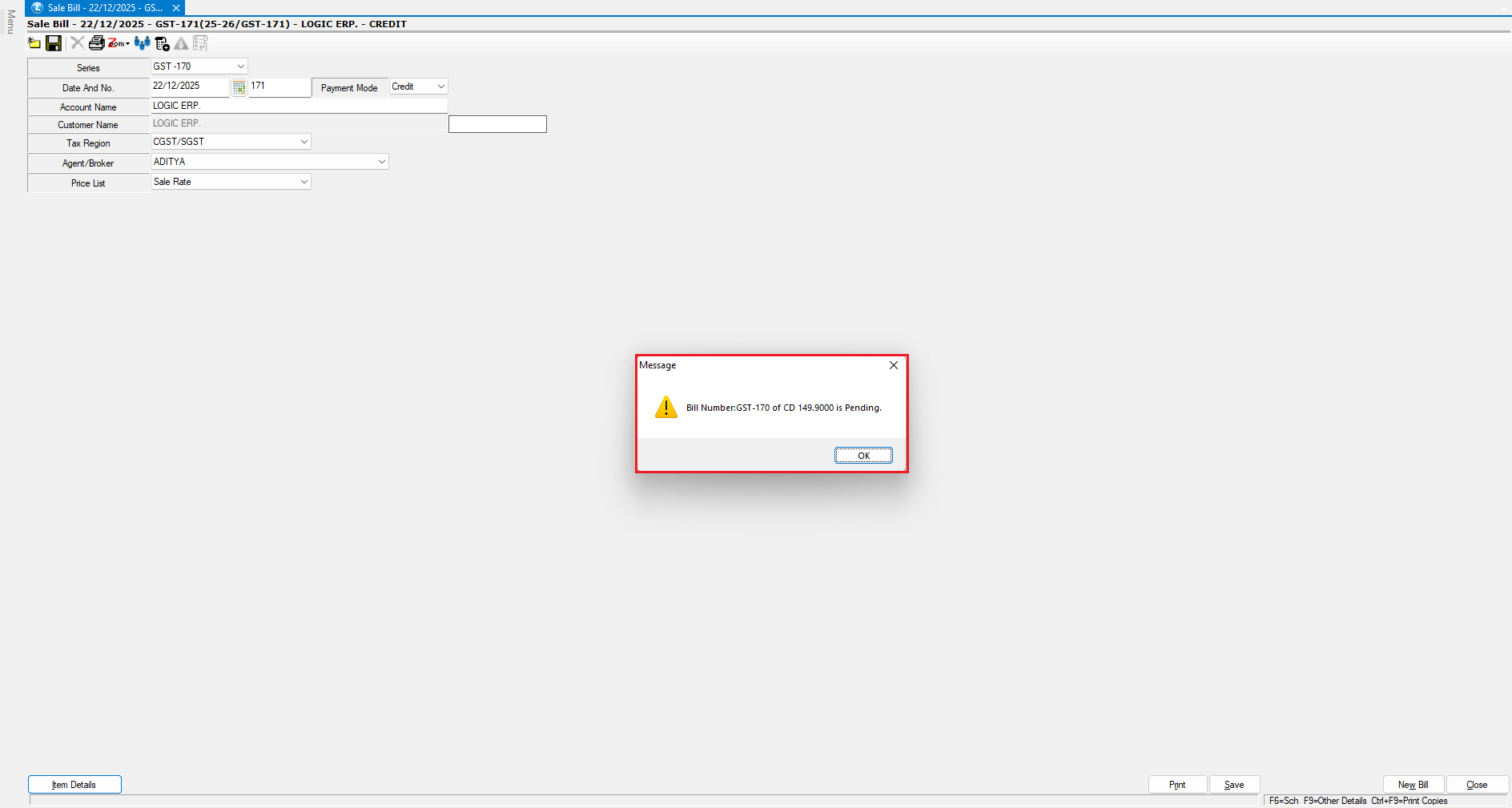Click the printer icon in toolbar
Image resolution: width=1512 pixels, height=808 pixels.
[96, 43]
